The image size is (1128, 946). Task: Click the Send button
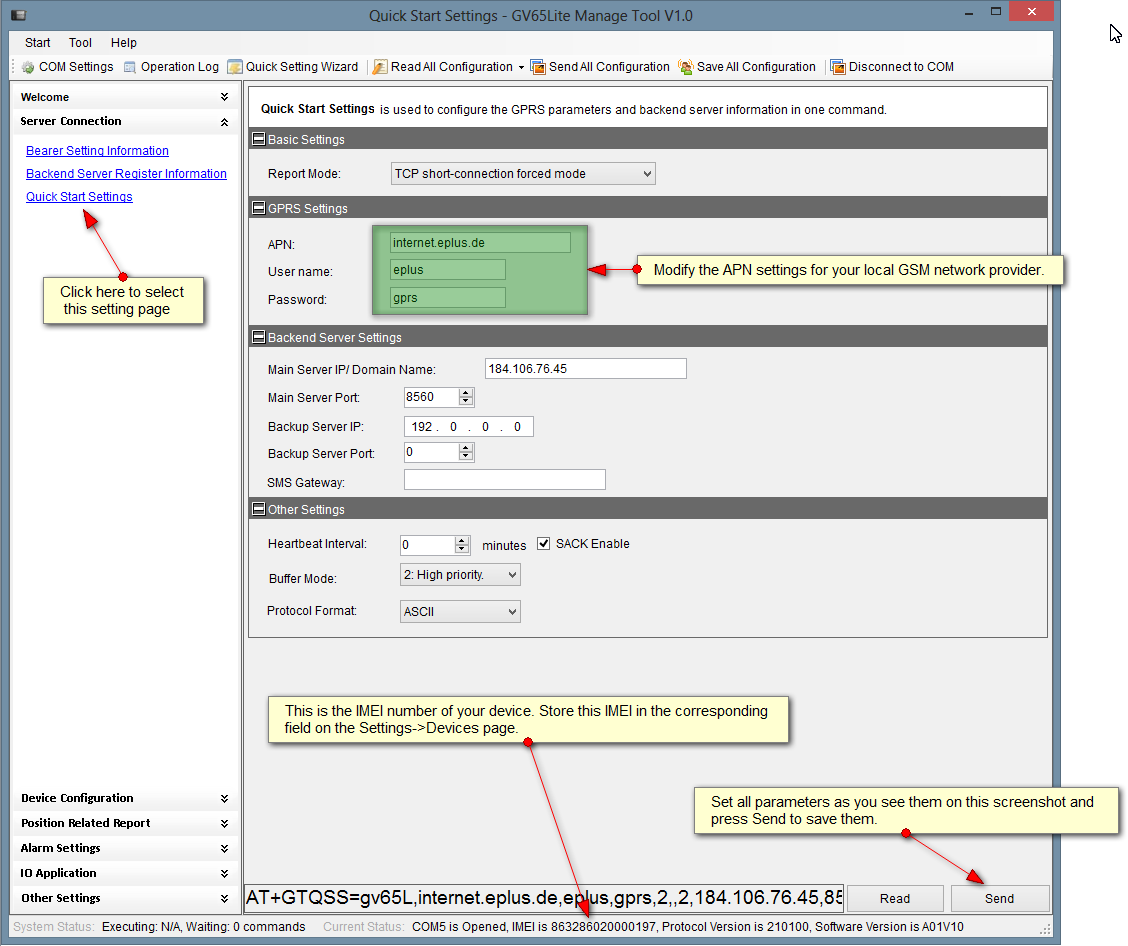click(999, 899)
